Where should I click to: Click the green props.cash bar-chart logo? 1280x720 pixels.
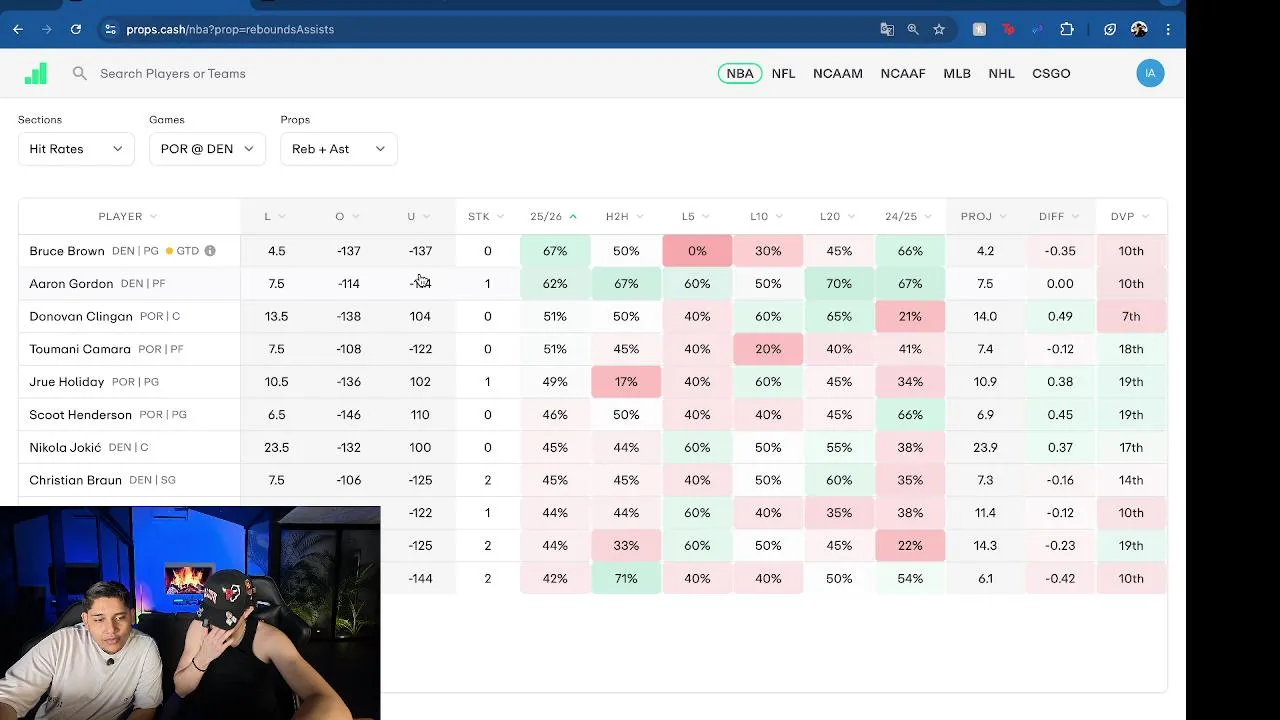[36, 73]
